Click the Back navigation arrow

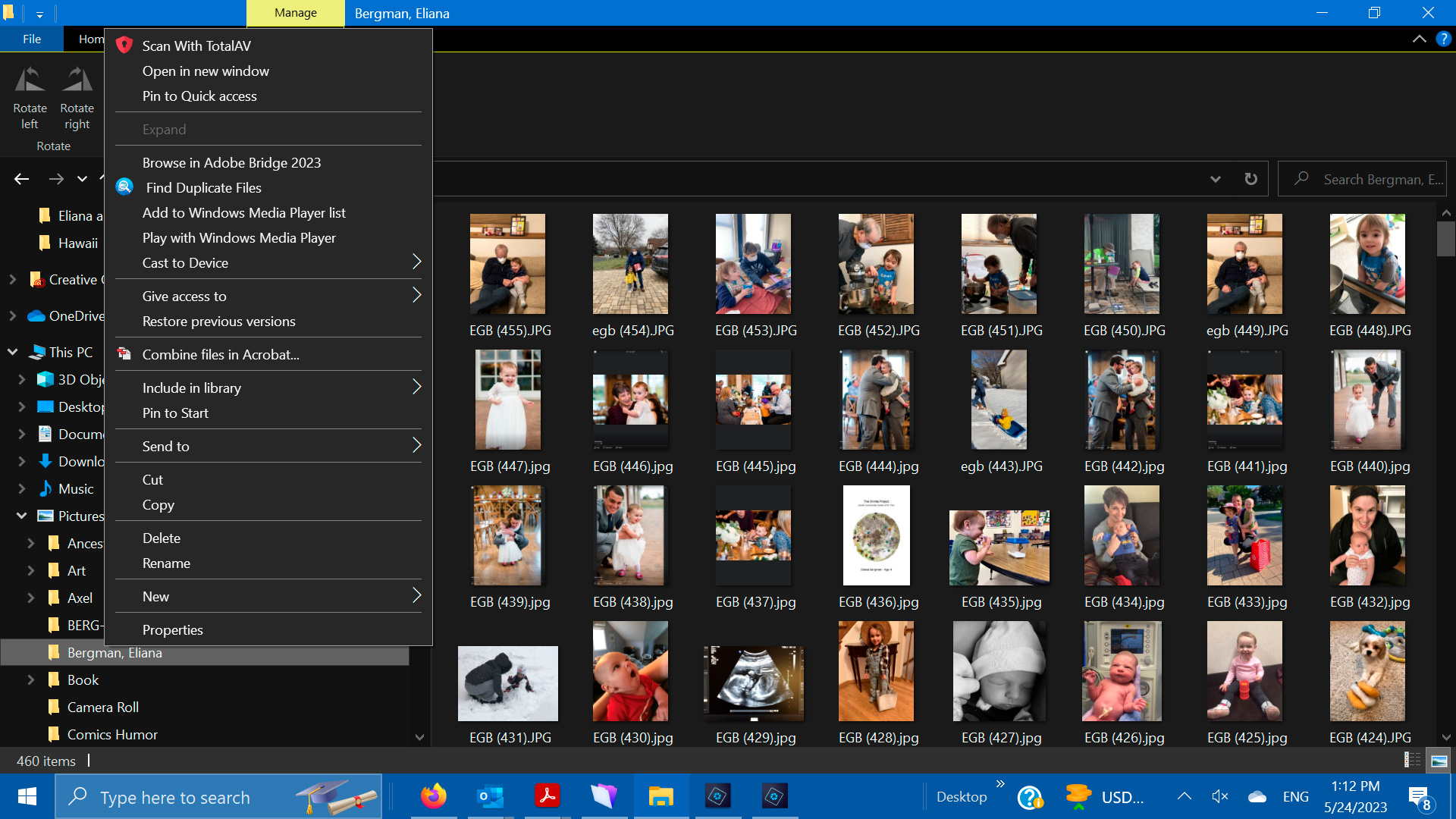[x=21, y=179]
